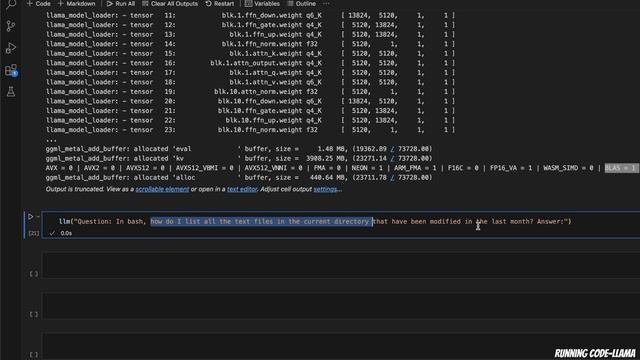The height and width of the screenshot is (360, 640).
Task: Open the toolbar more actions ellipsis
Action: 326,4
